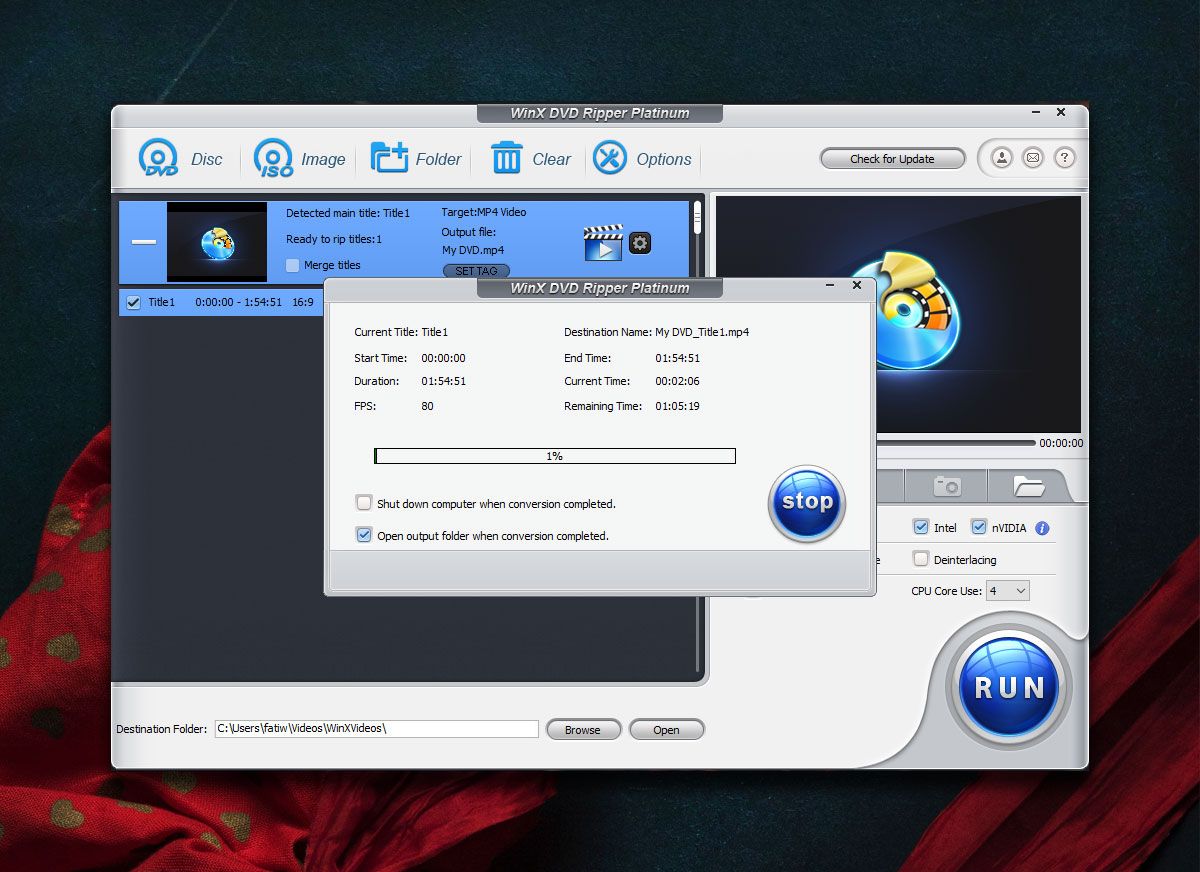Open the ISO Image loader
Screen dimensions: 1200x872
[x=273, y=158]
